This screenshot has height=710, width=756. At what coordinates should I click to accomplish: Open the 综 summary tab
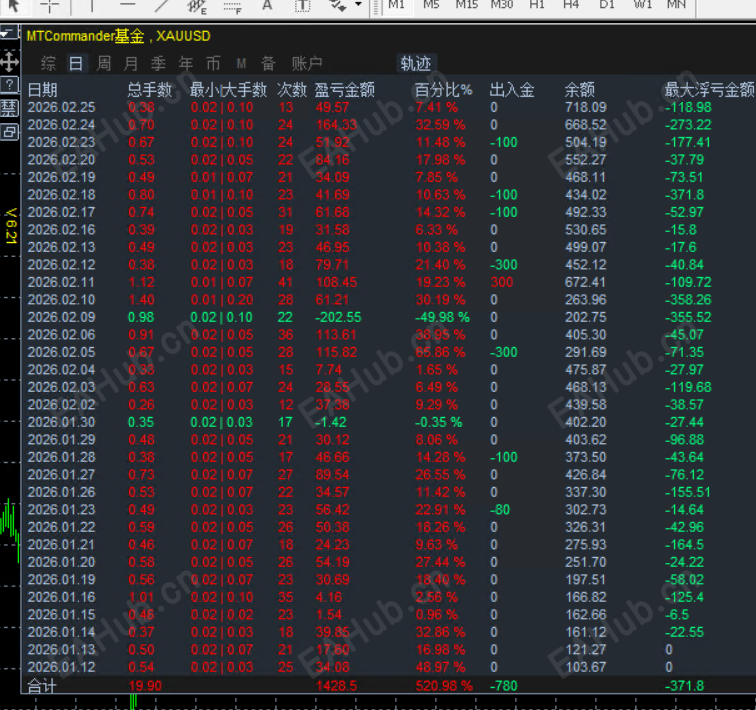pos(48,63)
